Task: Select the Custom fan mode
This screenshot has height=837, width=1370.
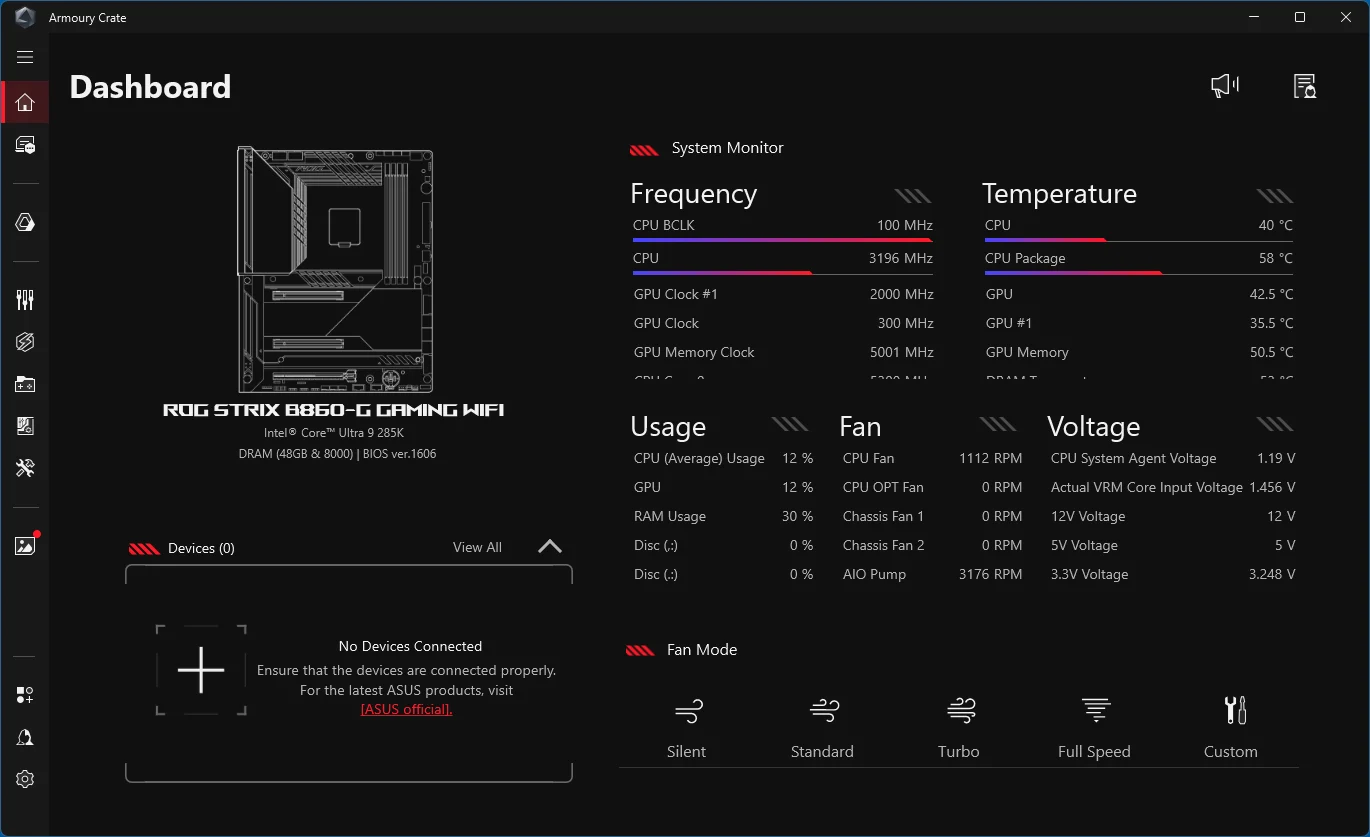Action: 1231,730
